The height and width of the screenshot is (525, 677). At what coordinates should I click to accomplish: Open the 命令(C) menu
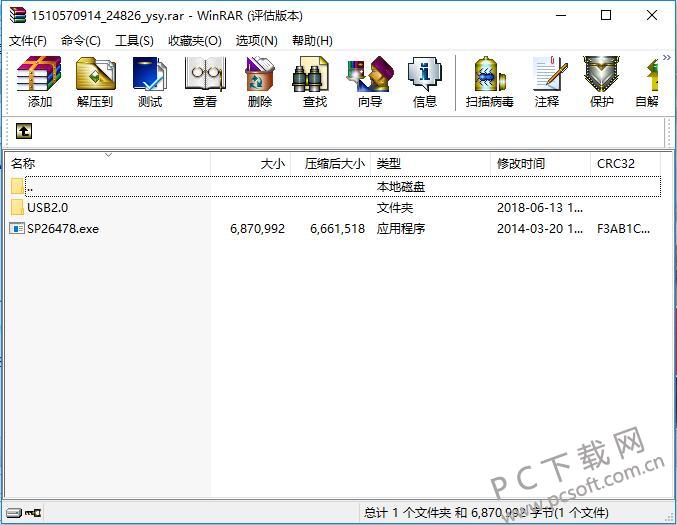[x=81, y=41]
